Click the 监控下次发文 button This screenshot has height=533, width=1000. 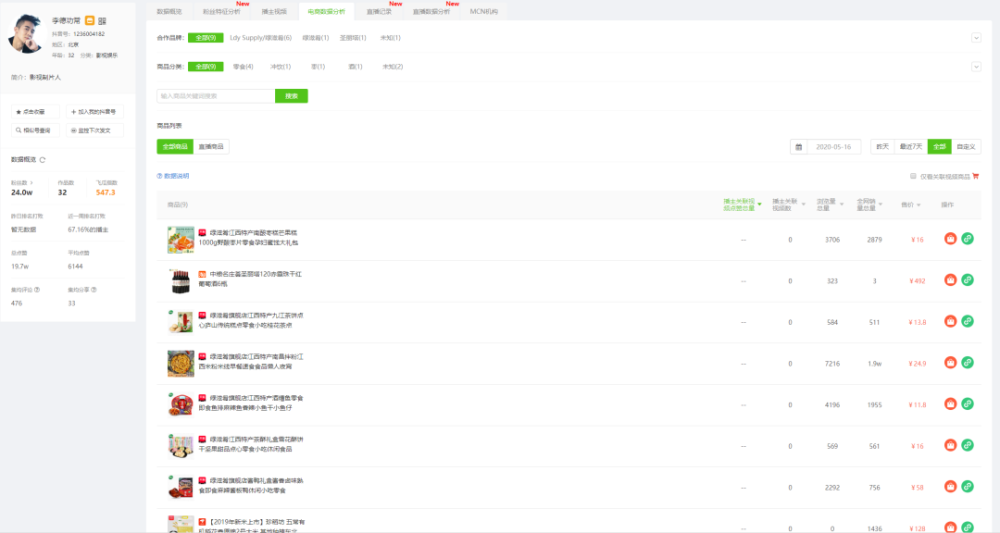point(94,130)
